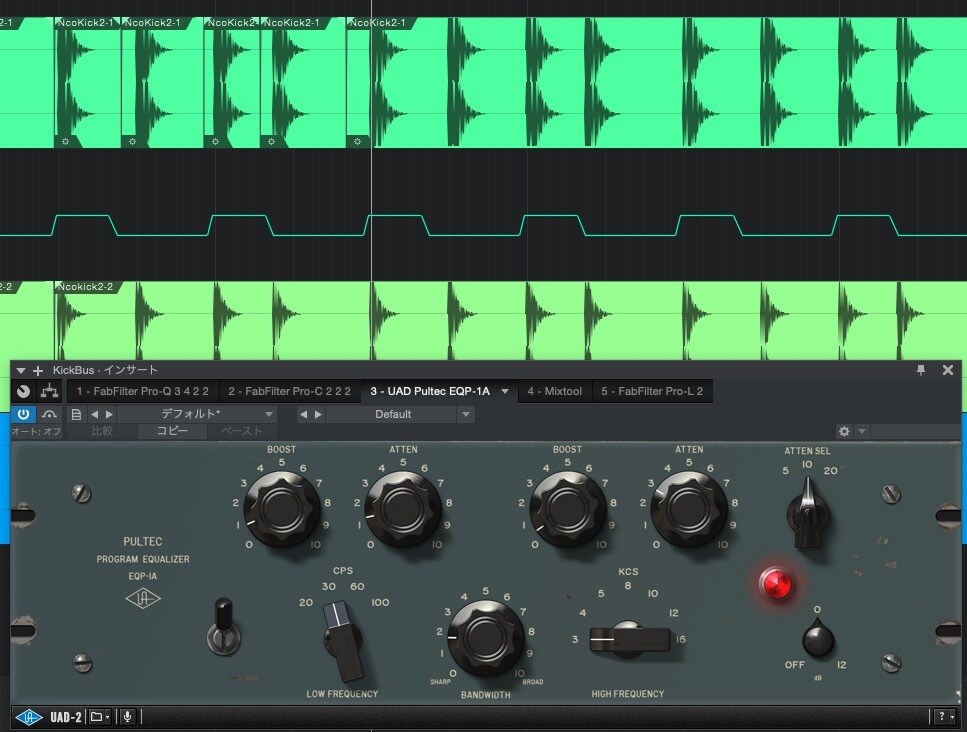This screenshot has height=732, width=967.
Task: Click the low frequency BOOST knob
Action: coord(282,509)
